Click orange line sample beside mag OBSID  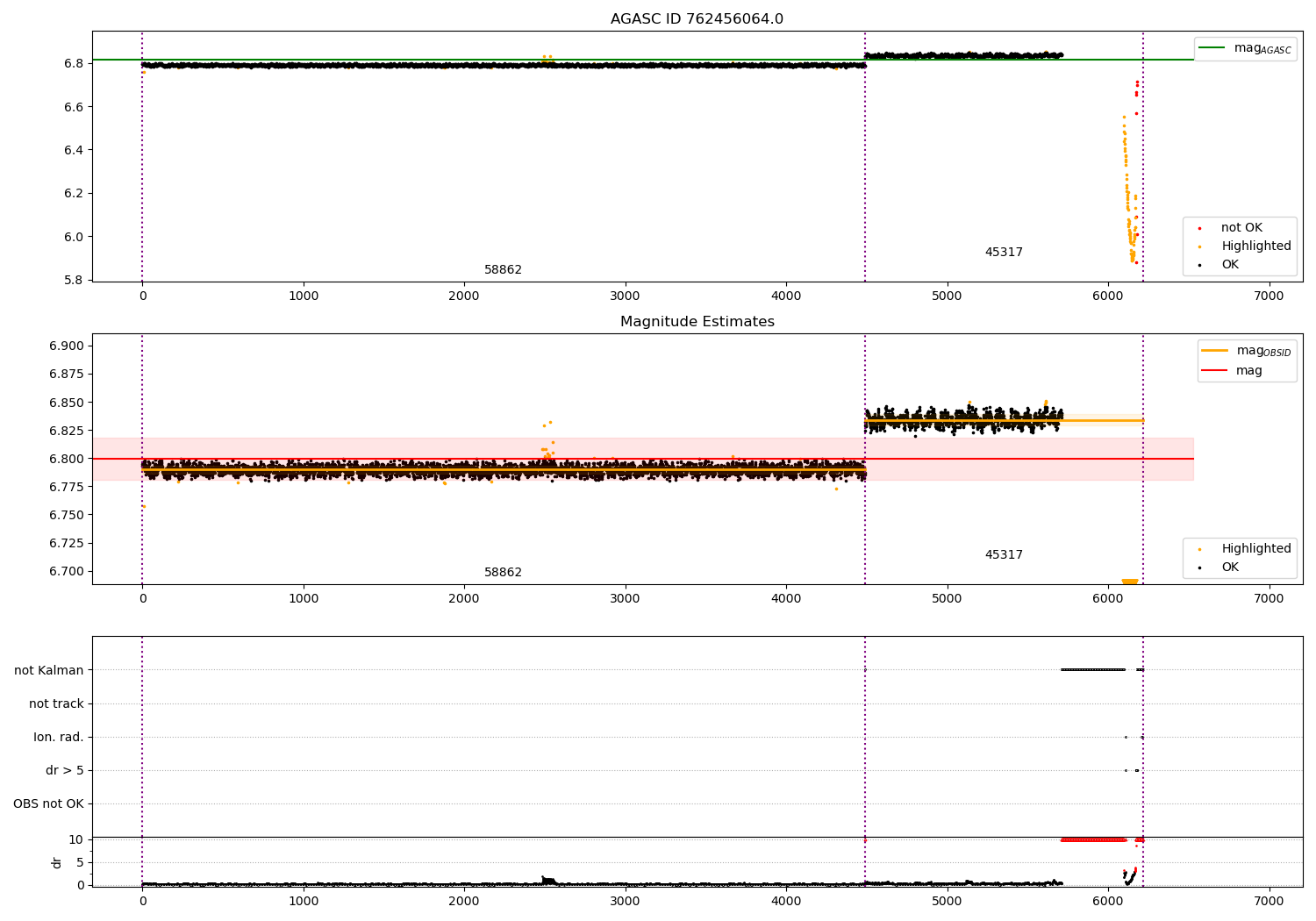pos(1214,351)
